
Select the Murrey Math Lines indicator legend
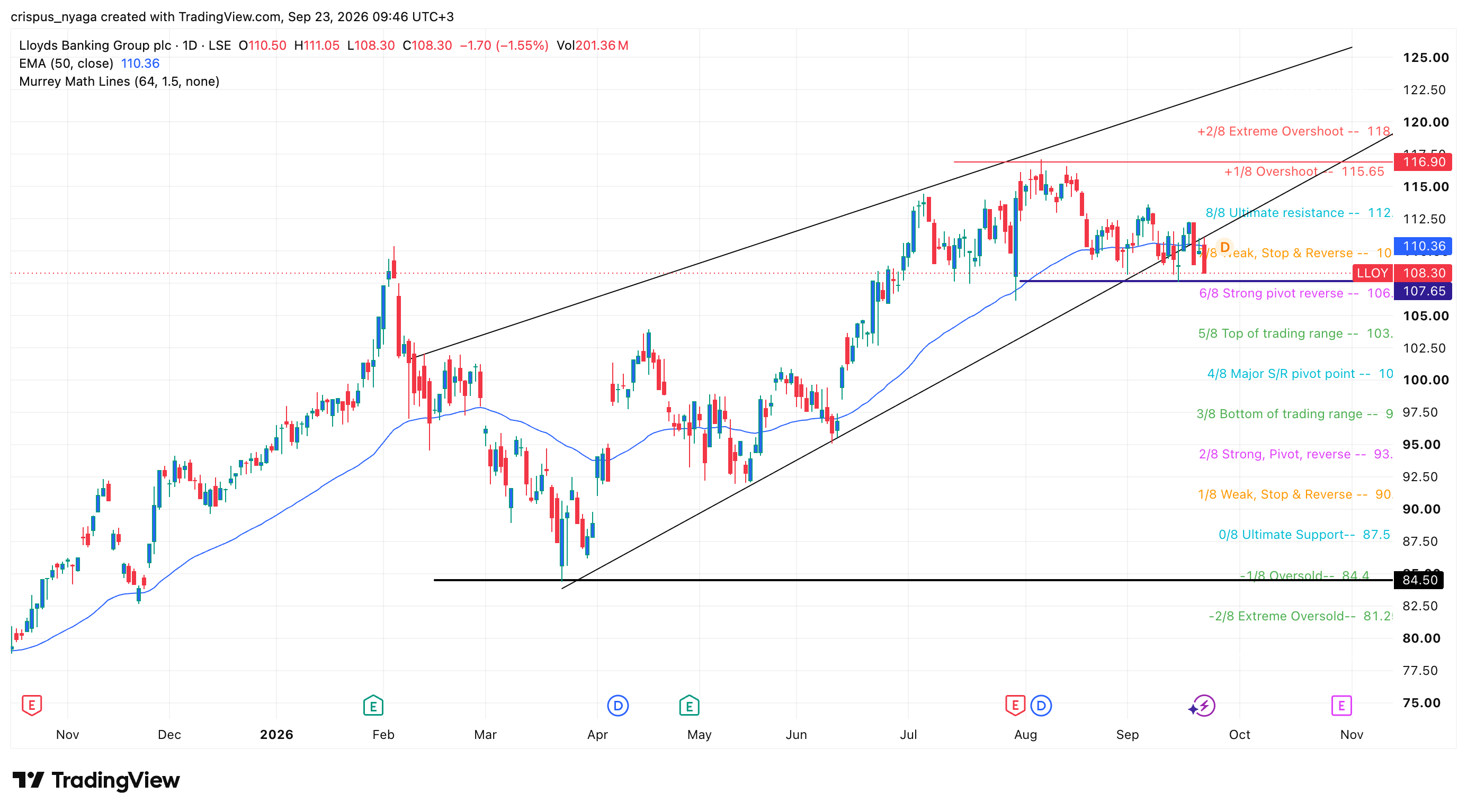[x=119, y=82]
